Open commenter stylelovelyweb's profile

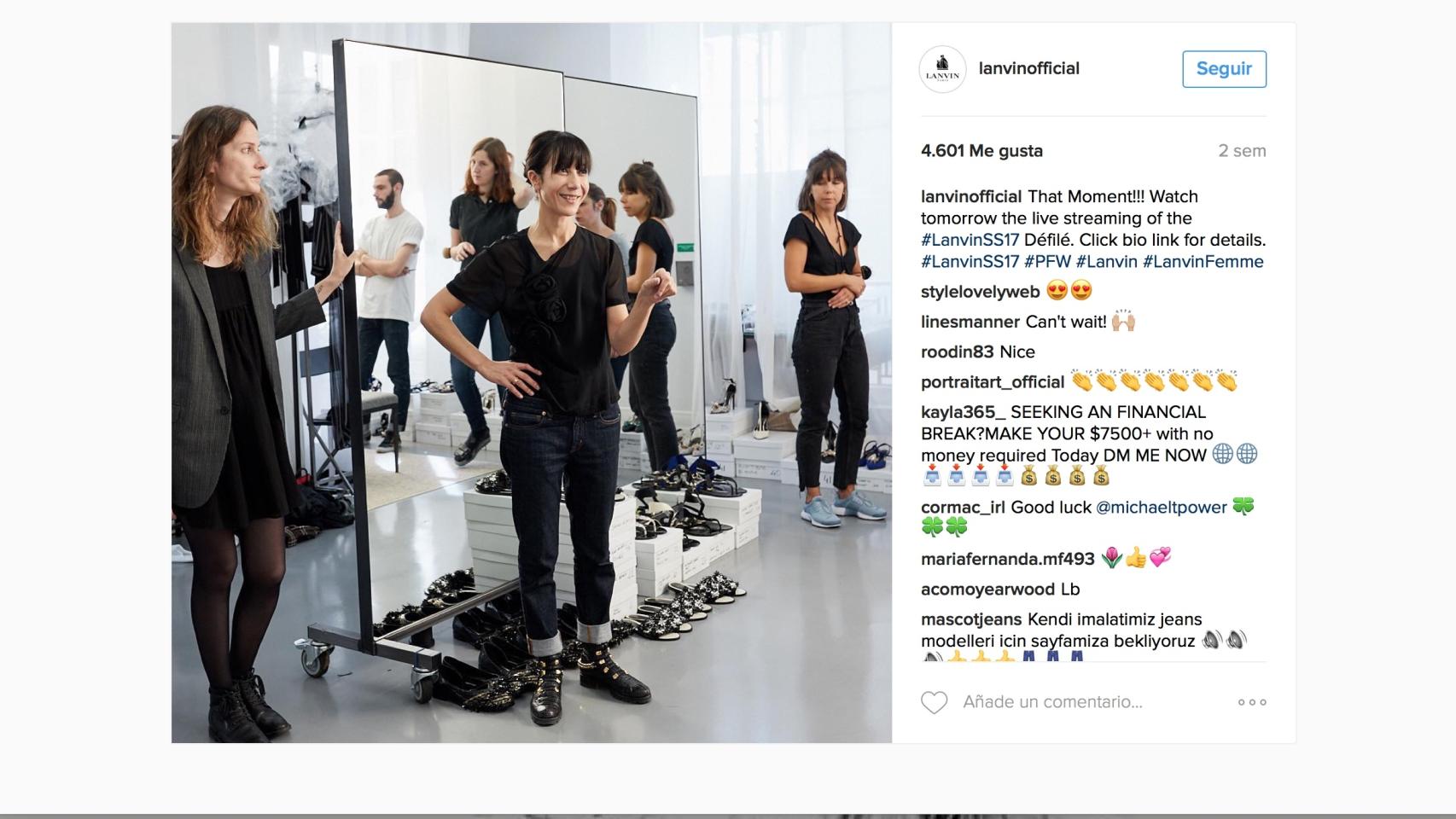coord(981,292)
